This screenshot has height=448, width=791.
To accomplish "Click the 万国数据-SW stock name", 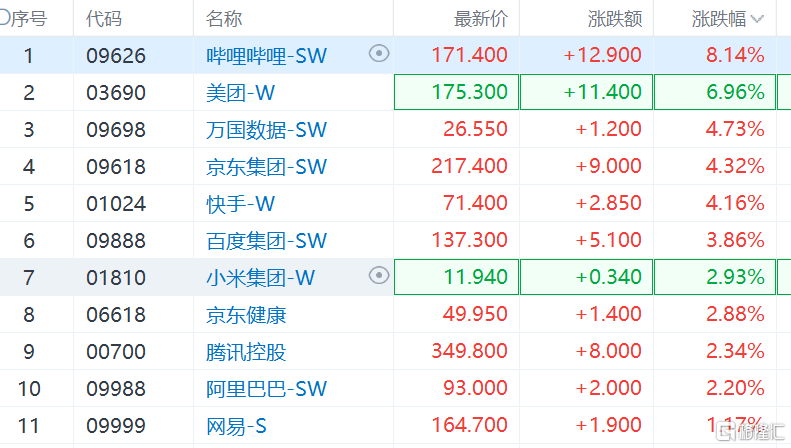I will coord(266,130).
